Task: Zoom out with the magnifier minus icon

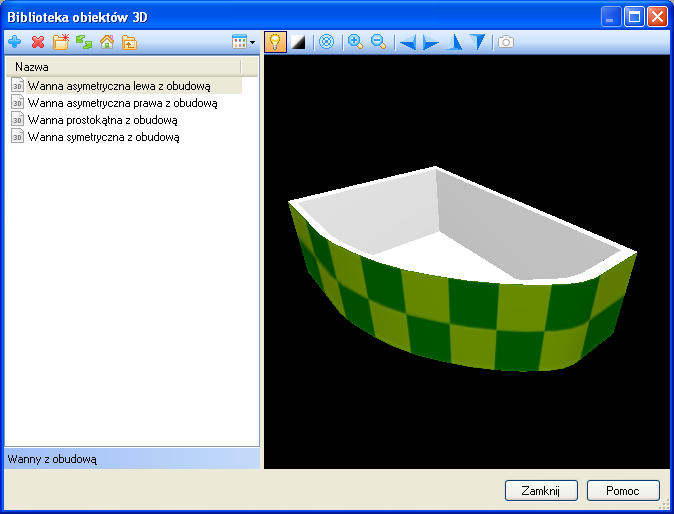Action: tap(378, 42)
